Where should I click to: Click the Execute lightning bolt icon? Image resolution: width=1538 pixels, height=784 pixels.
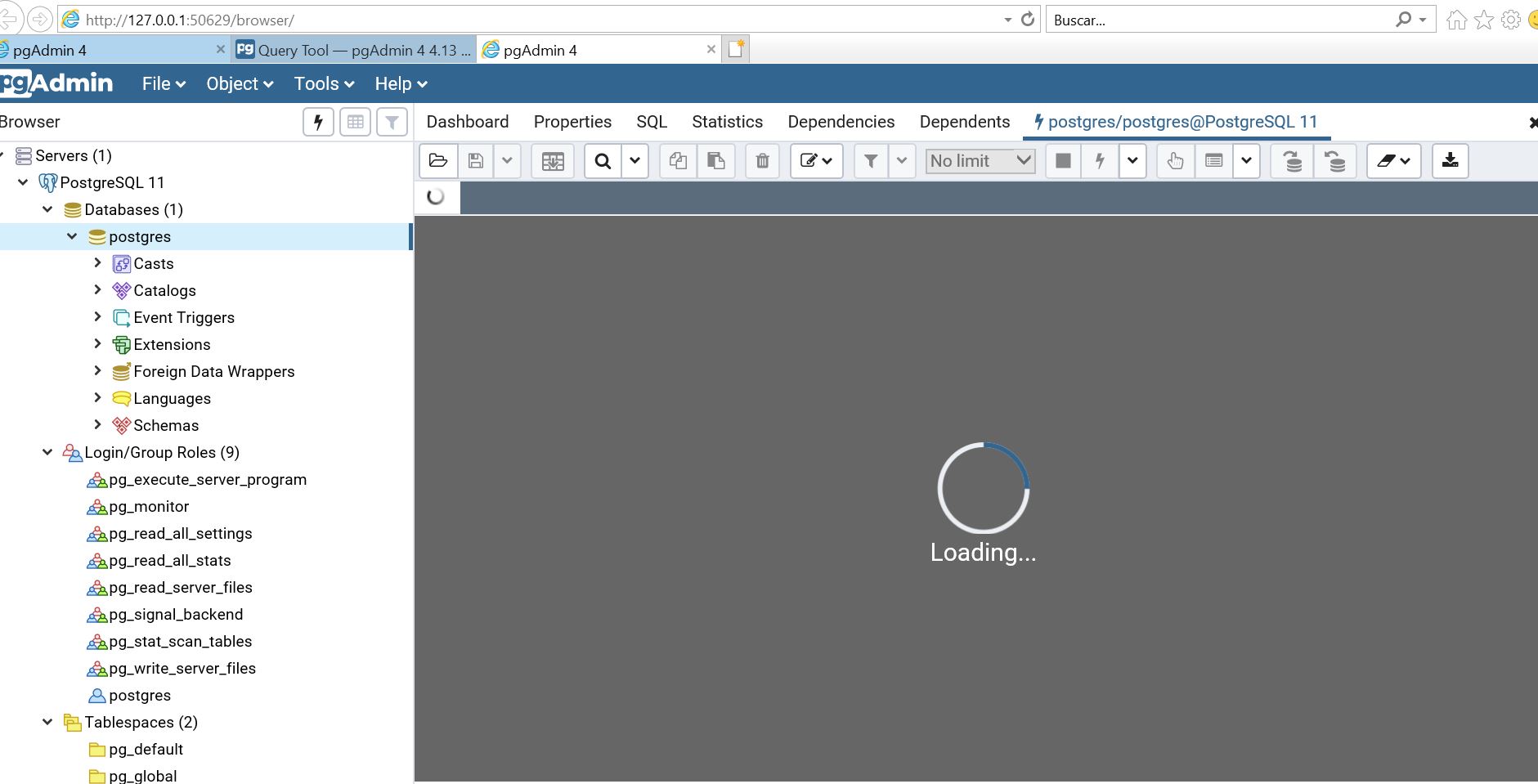(x=1100, y=161)
